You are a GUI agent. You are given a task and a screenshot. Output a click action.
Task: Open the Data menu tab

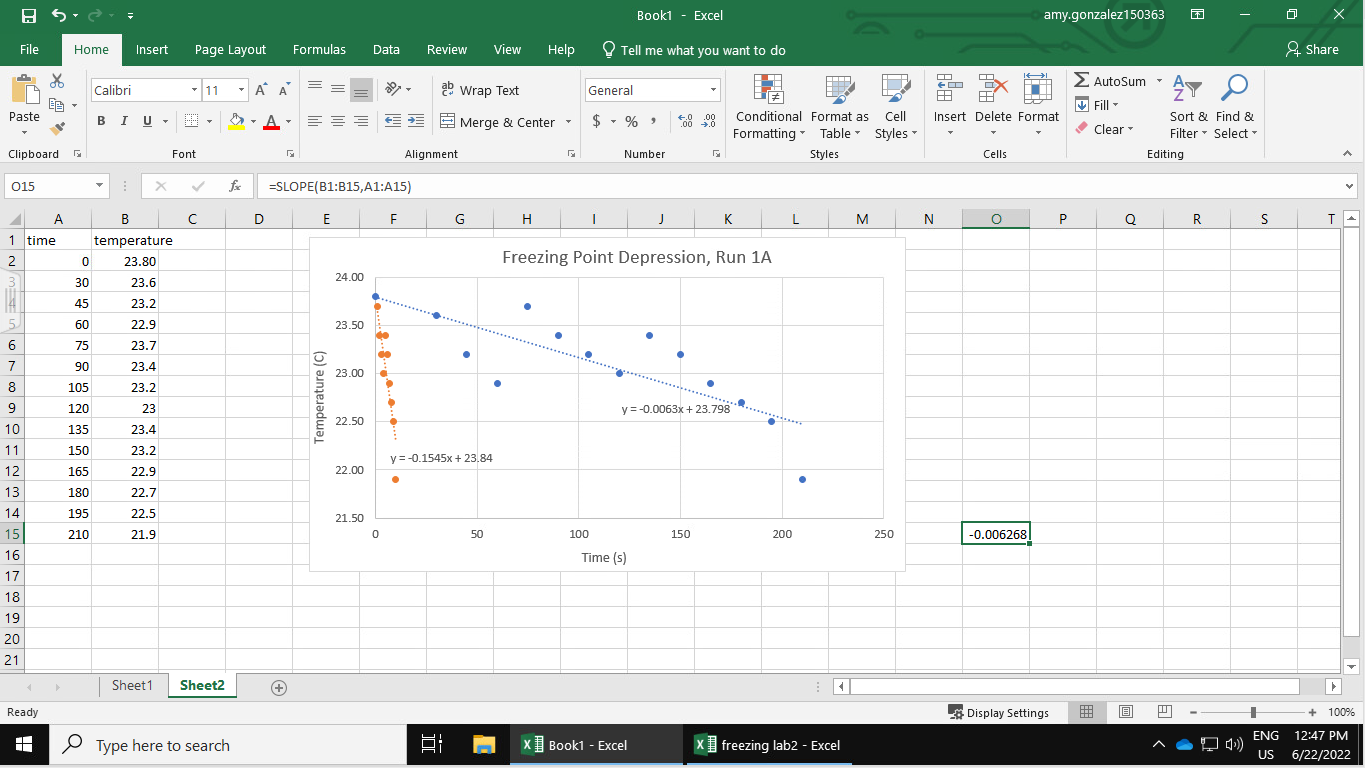pyautogui.click(x=385, y=49)
